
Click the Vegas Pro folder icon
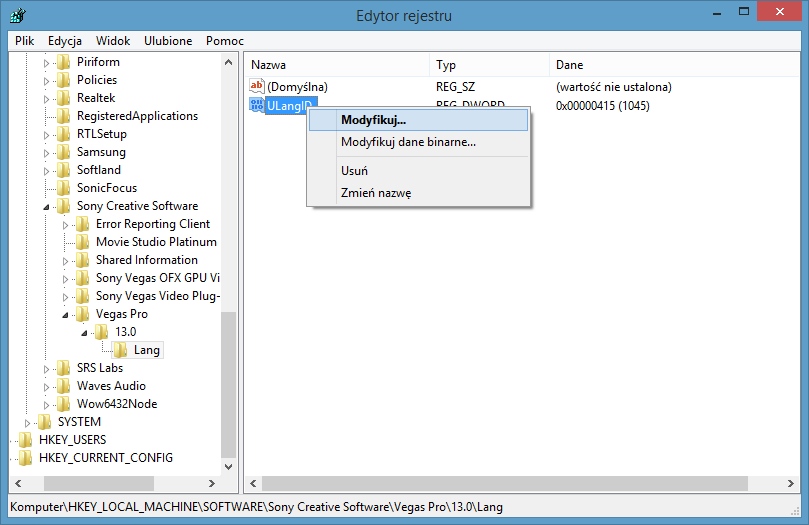[83, 314]
